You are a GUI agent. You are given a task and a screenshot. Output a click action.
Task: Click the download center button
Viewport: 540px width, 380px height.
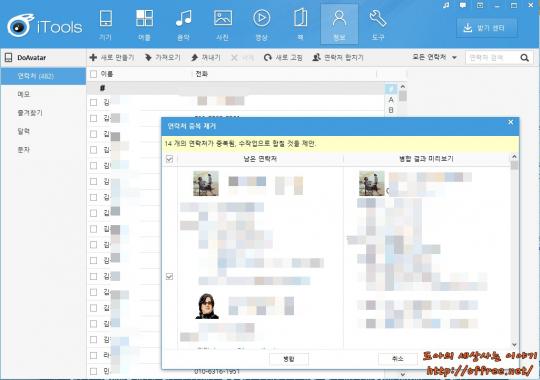[487, 28]
